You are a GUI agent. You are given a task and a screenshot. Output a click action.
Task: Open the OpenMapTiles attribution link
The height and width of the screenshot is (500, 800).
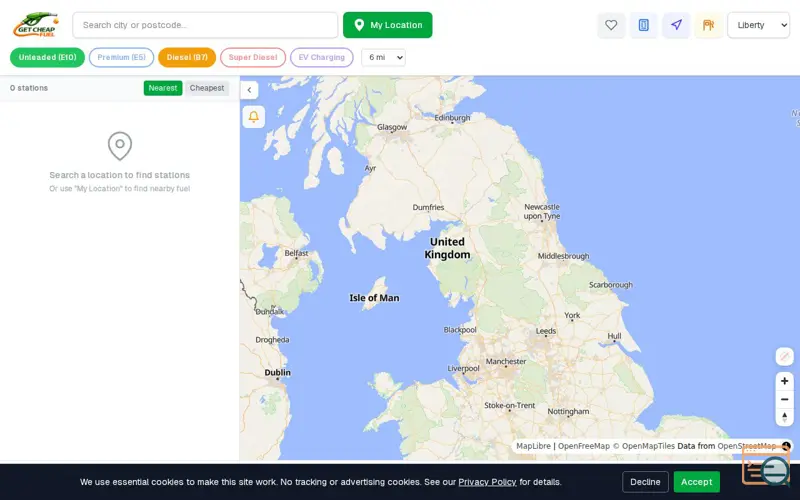point(643,446)
